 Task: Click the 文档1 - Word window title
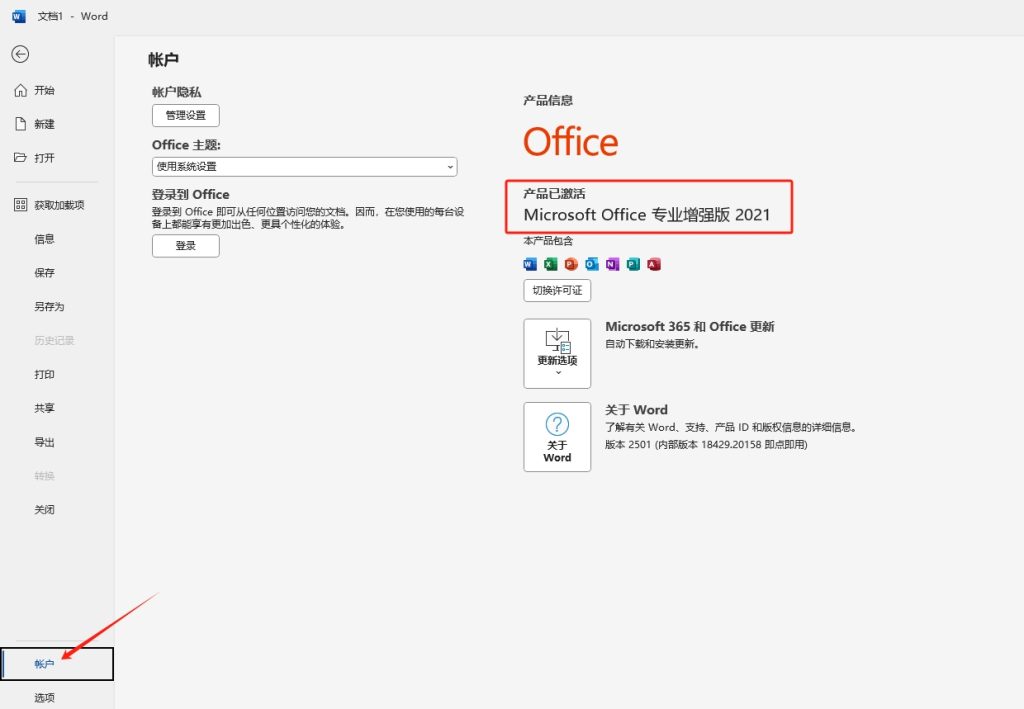[x=72, y=16]
